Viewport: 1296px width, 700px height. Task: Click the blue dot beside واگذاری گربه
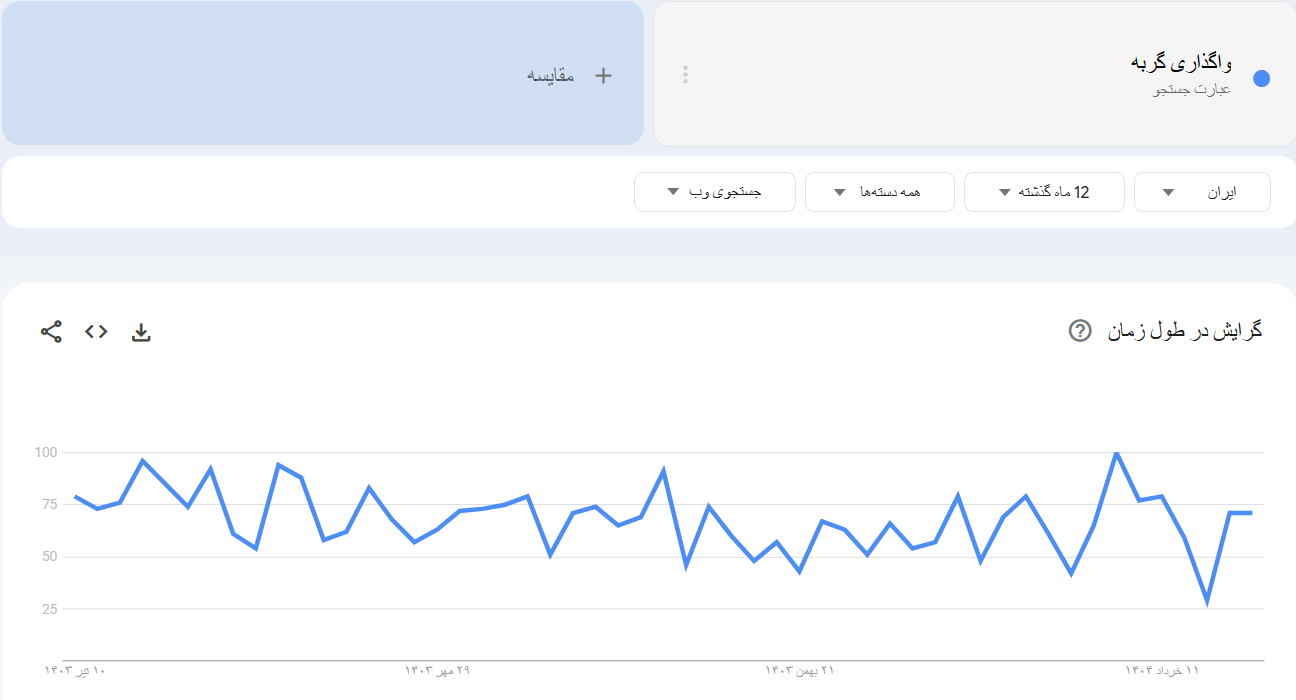(1261, 79)
